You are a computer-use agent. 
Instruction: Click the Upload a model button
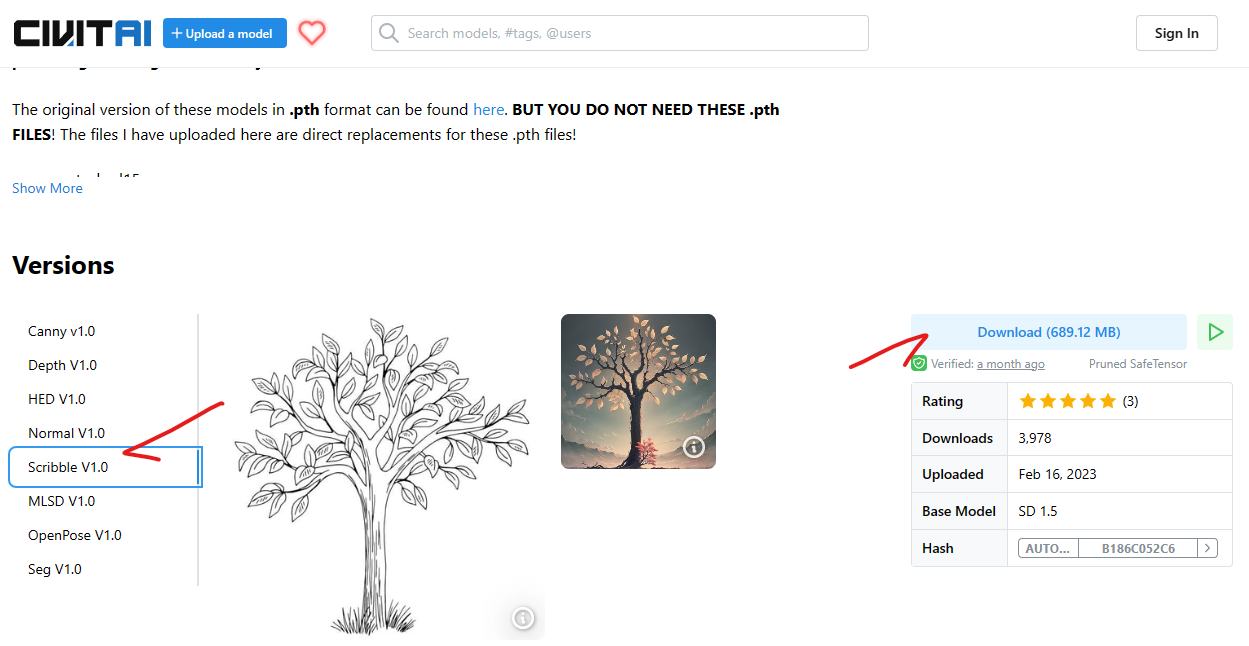click(225, 33)
